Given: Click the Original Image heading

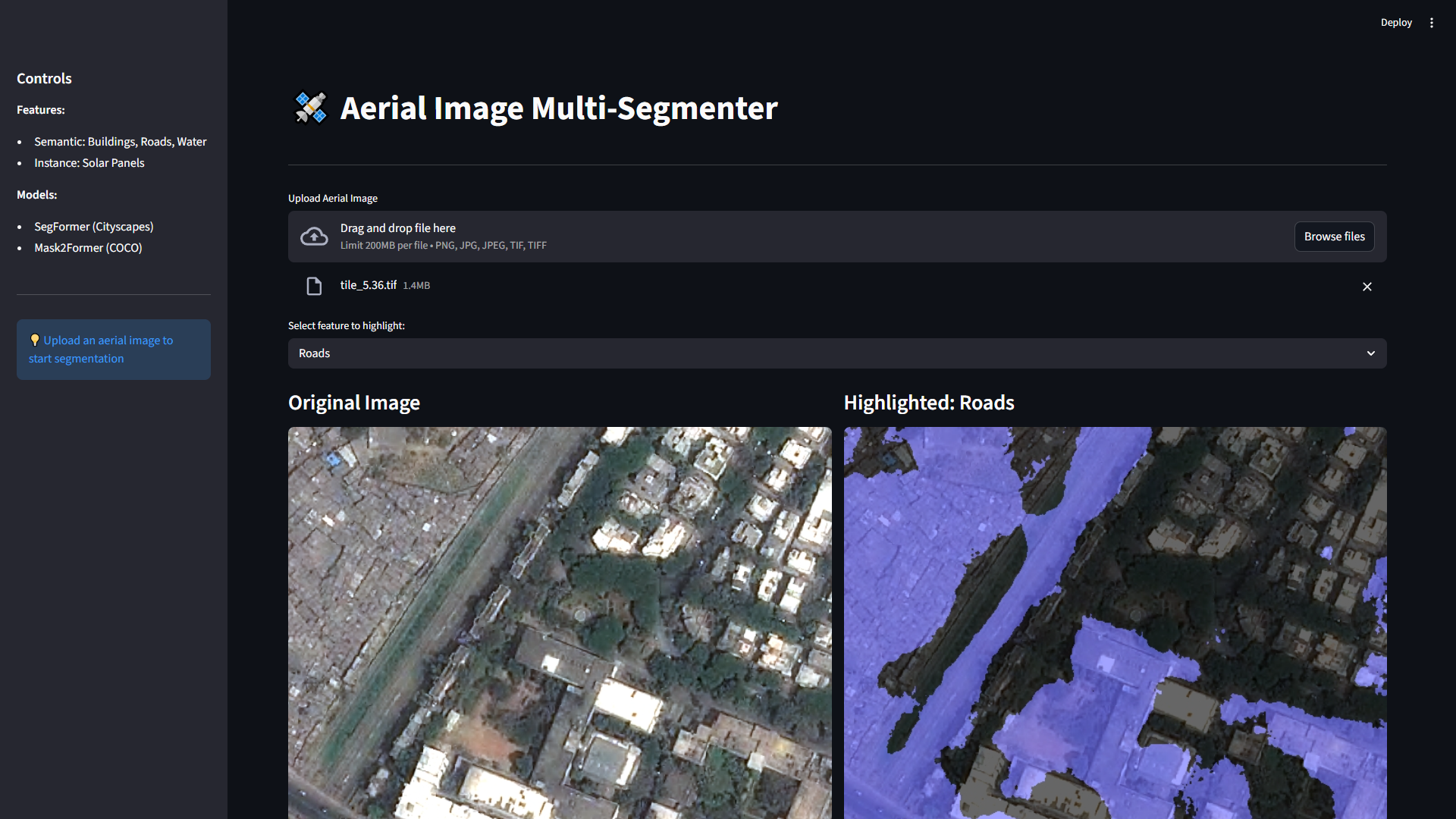Looking at the screenshot, I should [354, 403].
